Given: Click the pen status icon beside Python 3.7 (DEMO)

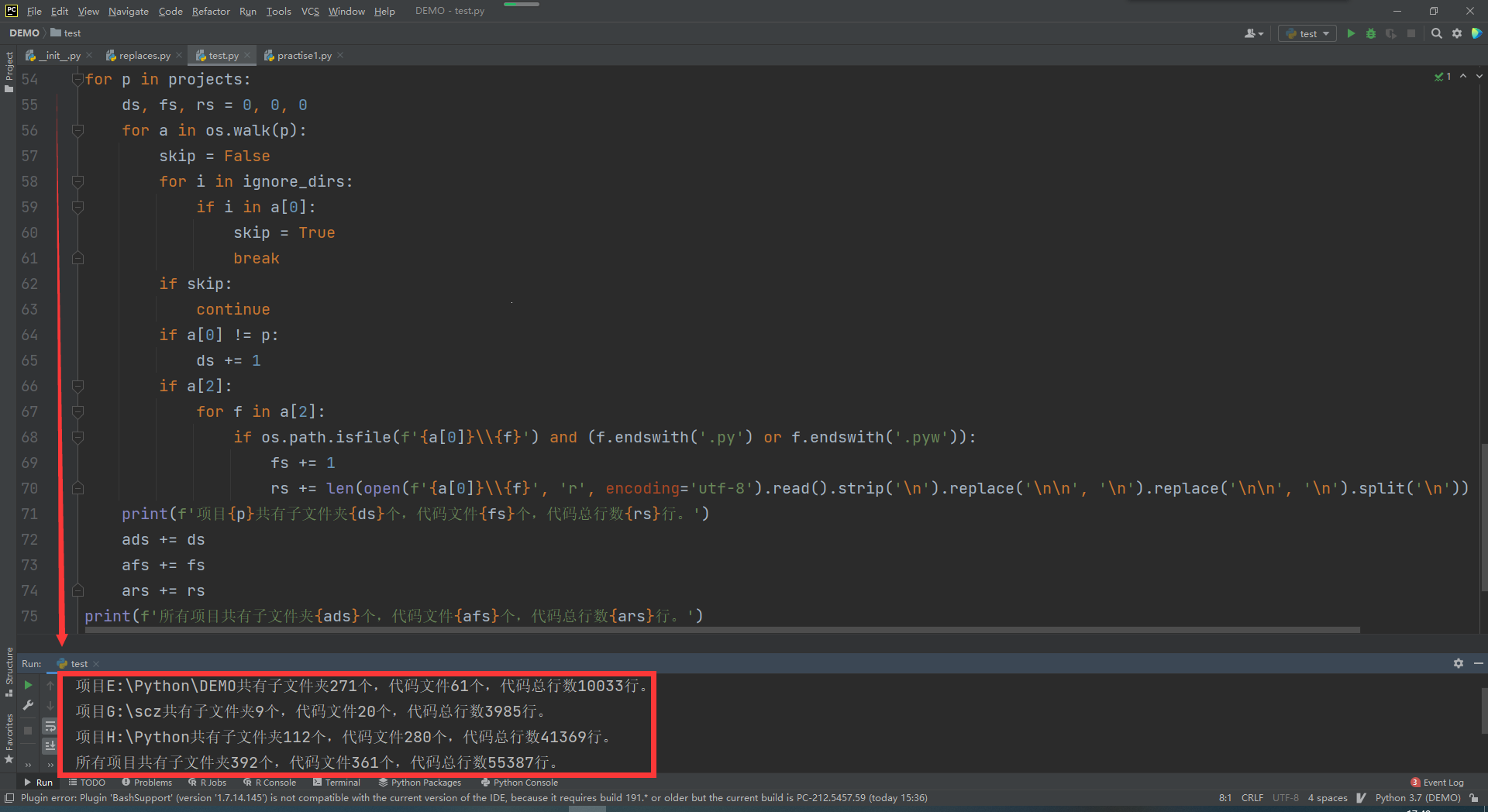Looking at the screenshot, I should [1361, 797].
